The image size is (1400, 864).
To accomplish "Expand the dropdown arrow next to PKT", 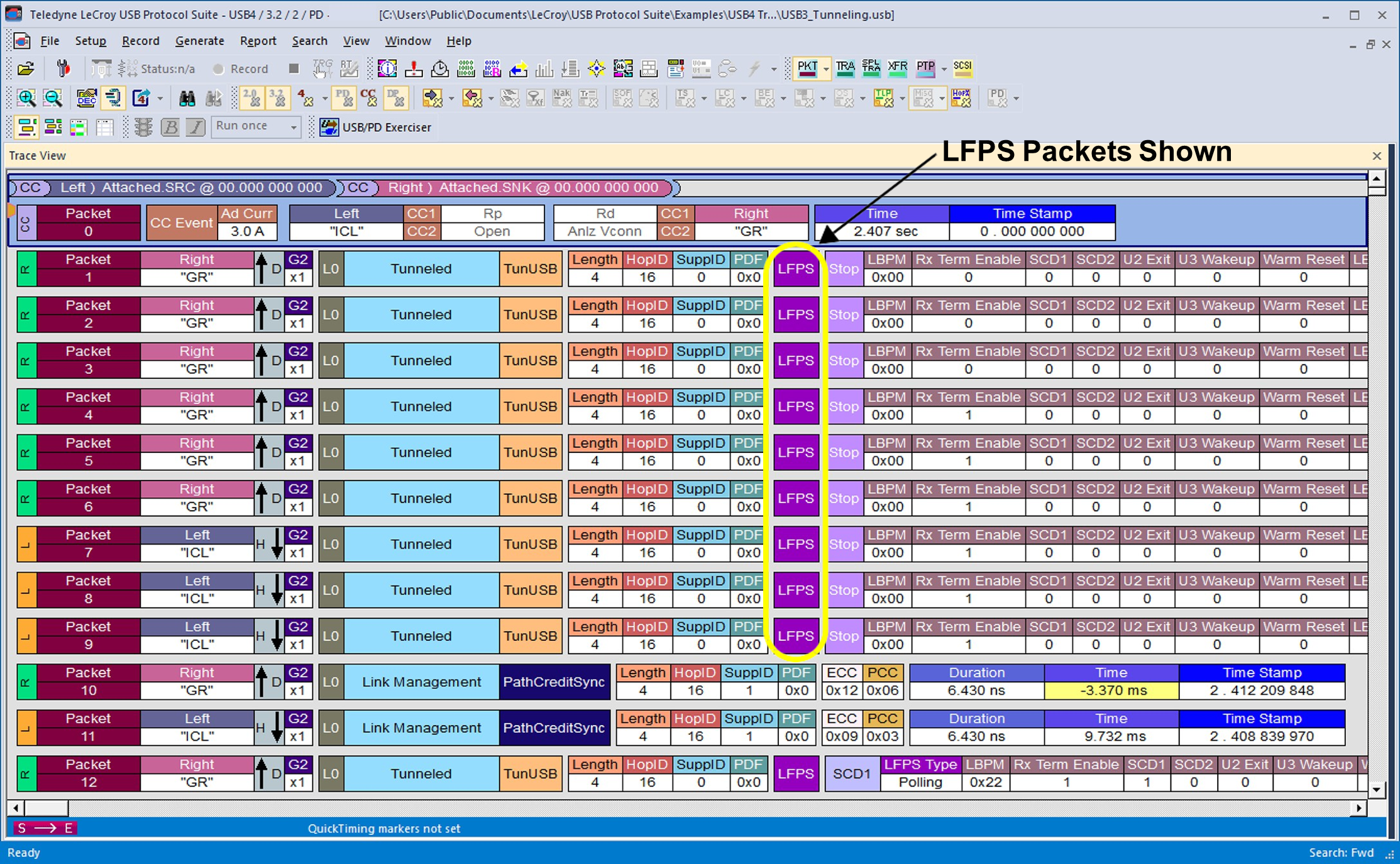I will pyautogui.click(x=826, y=69).
